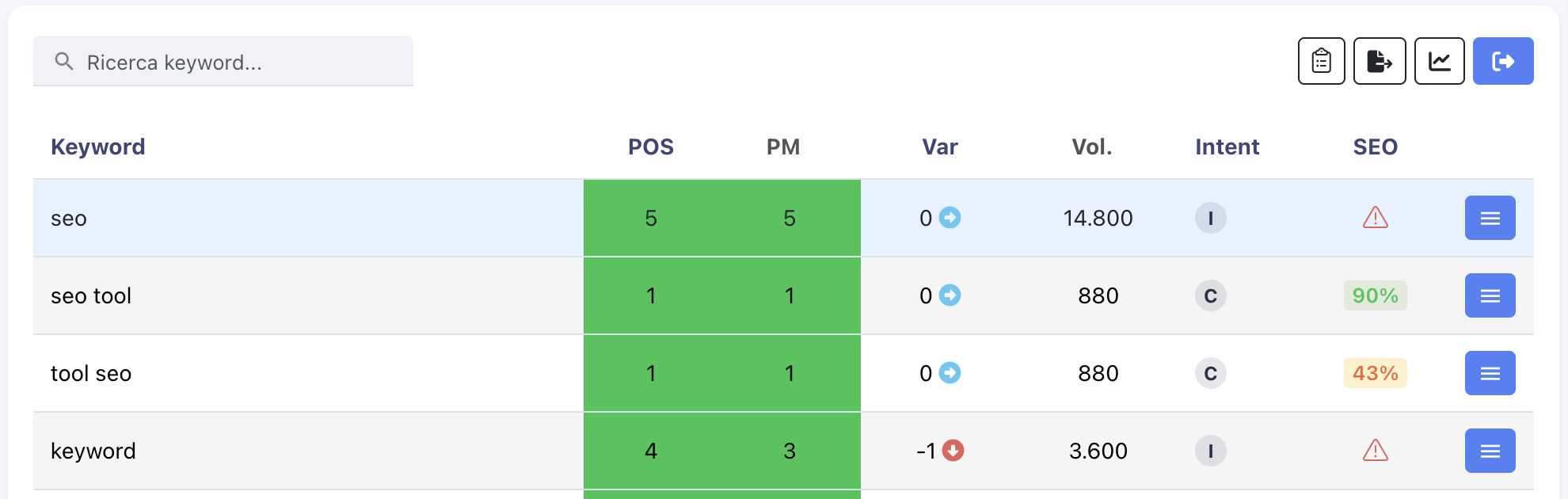
Task: Click the clipboard list icon button
Action: point(1321,61)
